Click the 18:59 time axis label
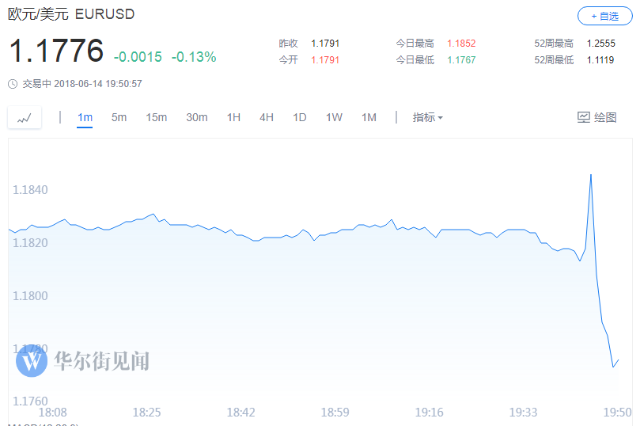640x426 pixels. pyautogui.click(x=335, y=413)
